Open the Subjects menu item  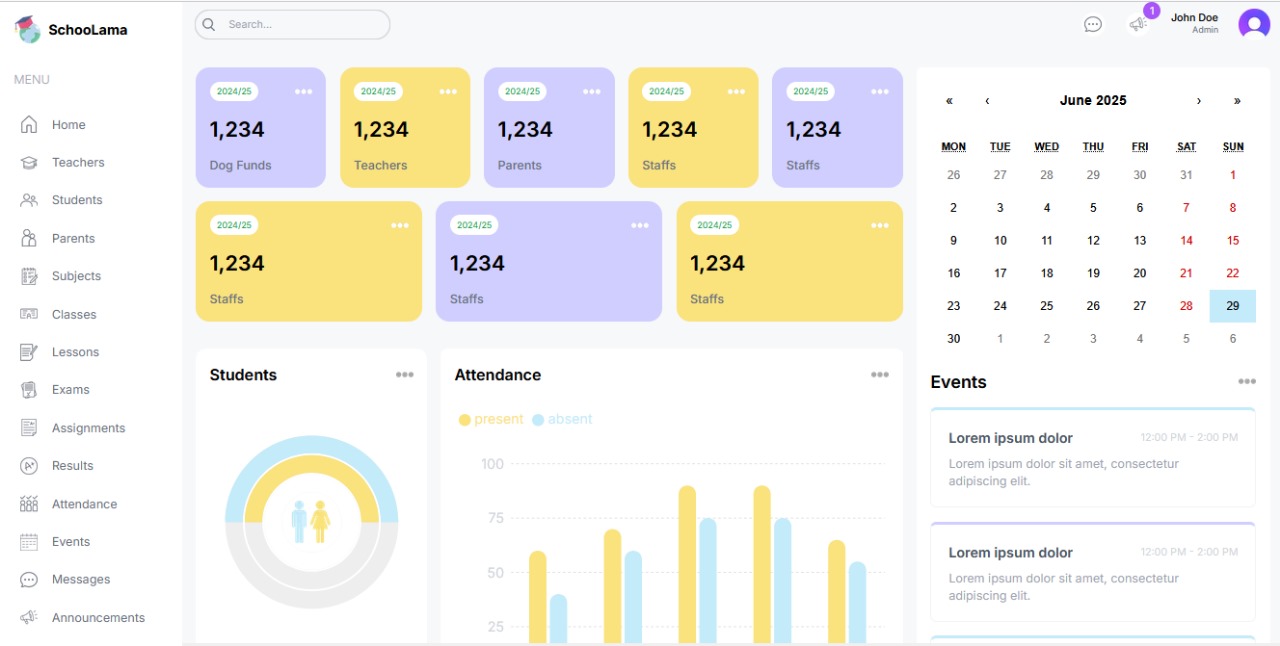[76, 276]
